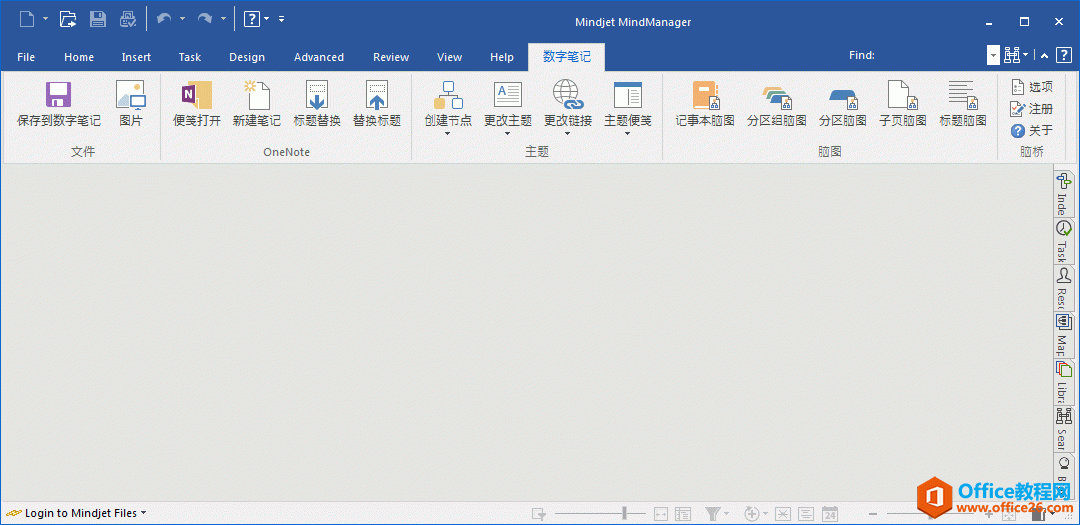The image size is (1080, 525).
Task: Open Search side panel tab
Action: pos(1064,429)
